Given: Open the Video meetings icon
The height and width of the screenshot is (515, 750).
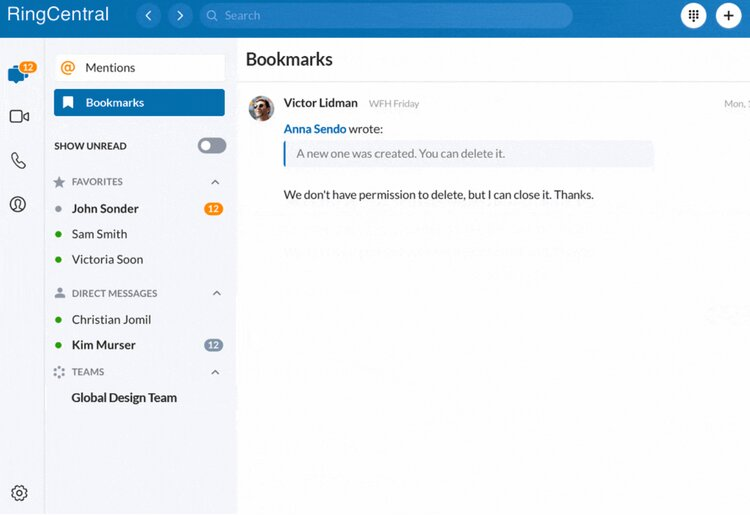Looking at the screenshot, I should 19,117.
